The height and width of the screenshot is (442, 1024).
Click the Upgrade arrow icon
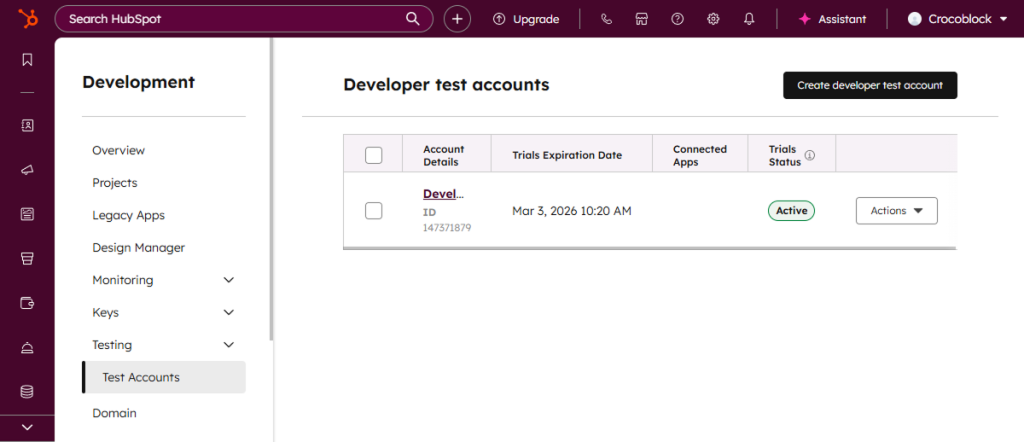click(500, 19)
